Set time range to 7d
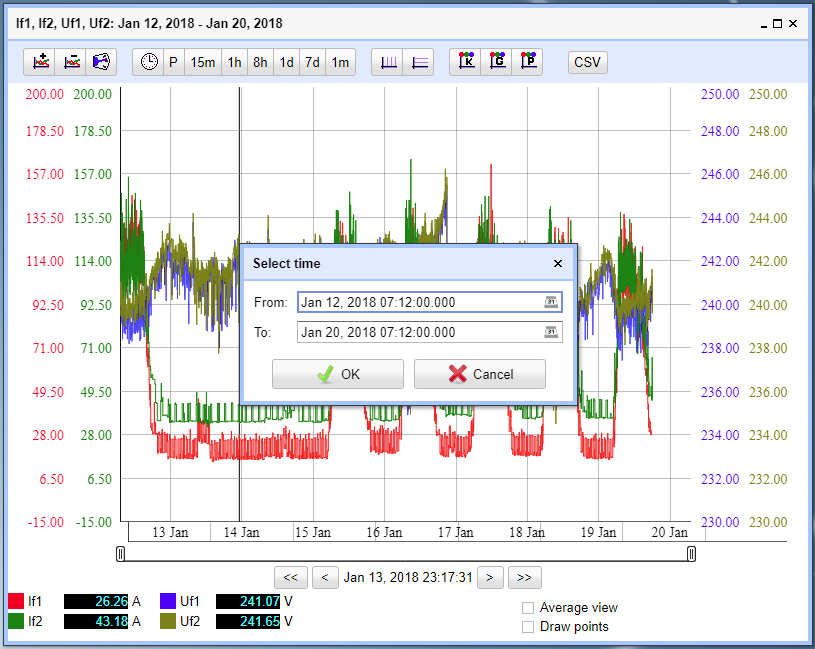815x649 pixels. click(312, 62)
